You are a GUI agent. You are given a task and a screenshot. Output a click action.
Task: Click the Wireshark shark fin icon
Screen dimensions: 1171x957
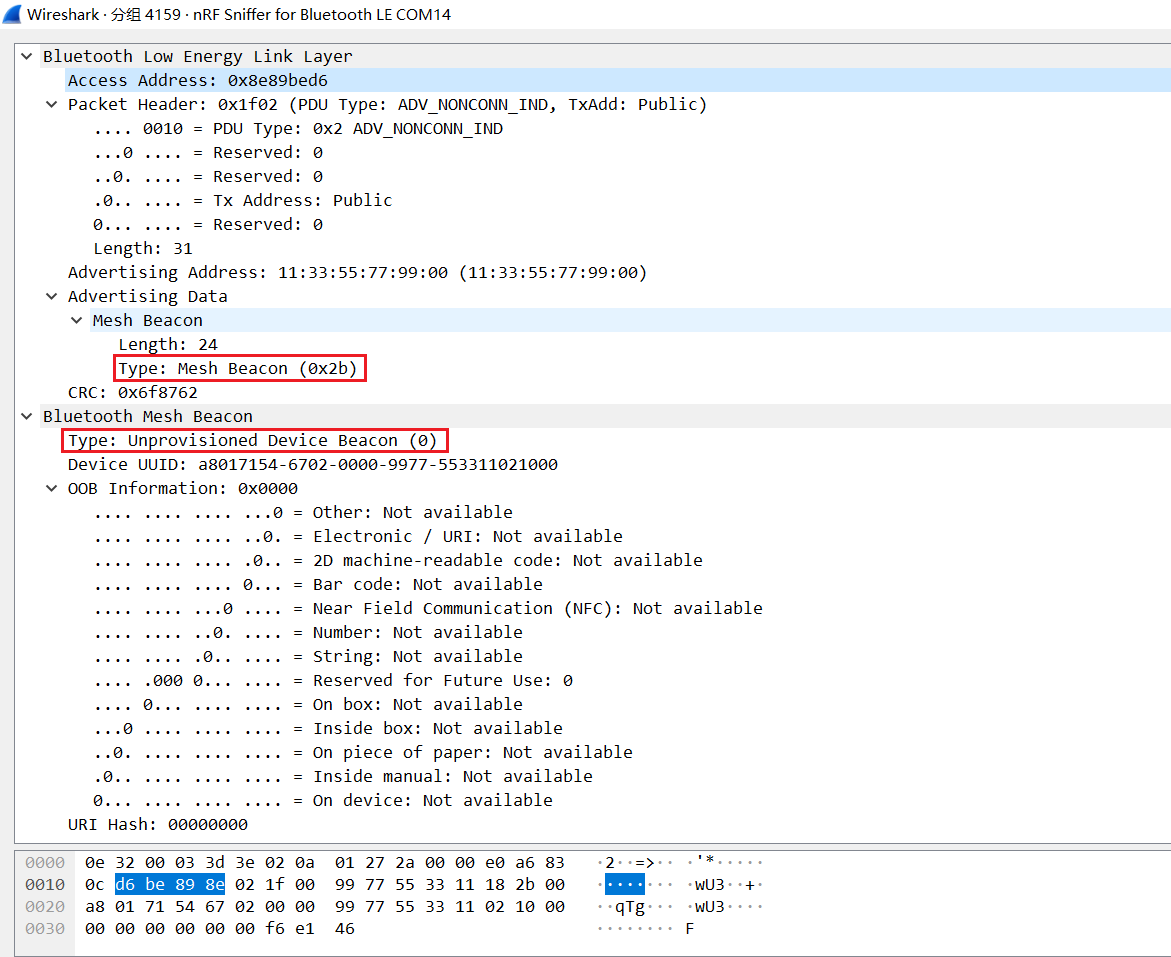pos(12,14)
